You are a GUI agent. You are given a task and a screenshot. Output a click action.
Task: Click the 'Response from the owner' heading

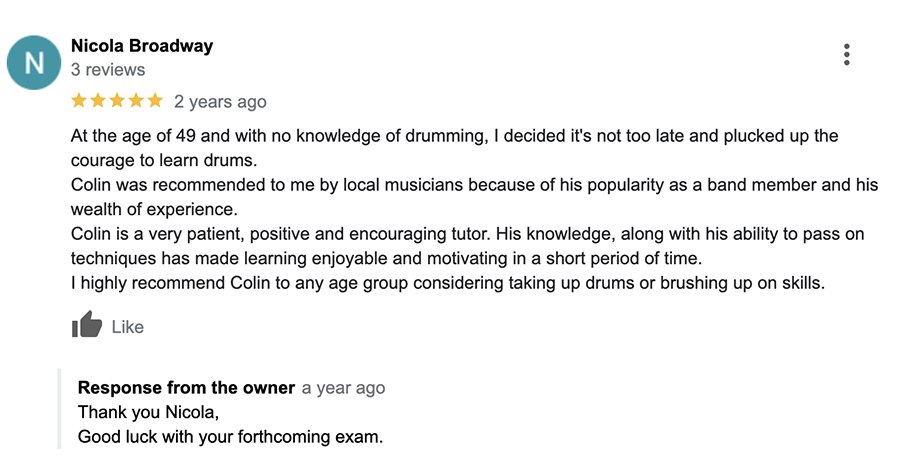[187, 388]
